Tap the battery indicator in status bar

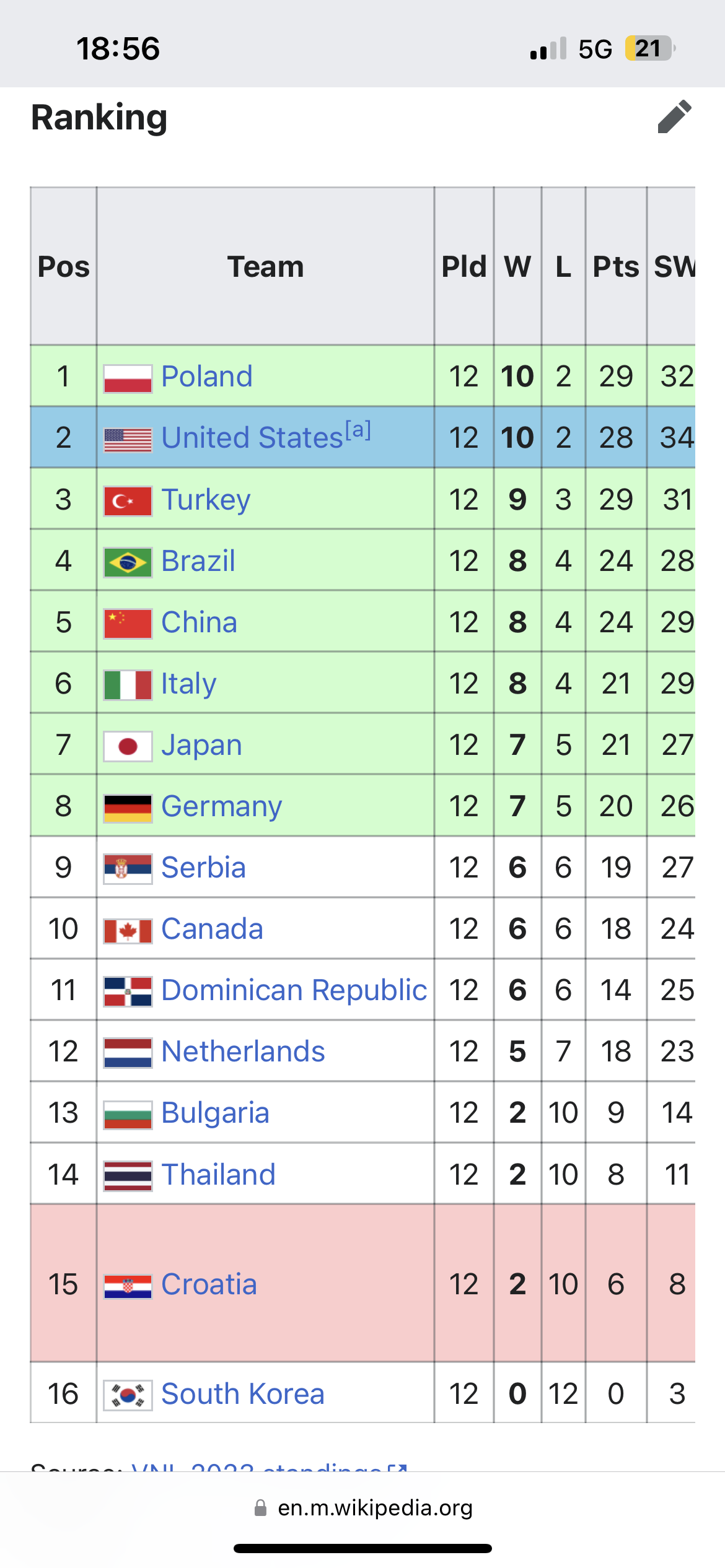(650, 48)
